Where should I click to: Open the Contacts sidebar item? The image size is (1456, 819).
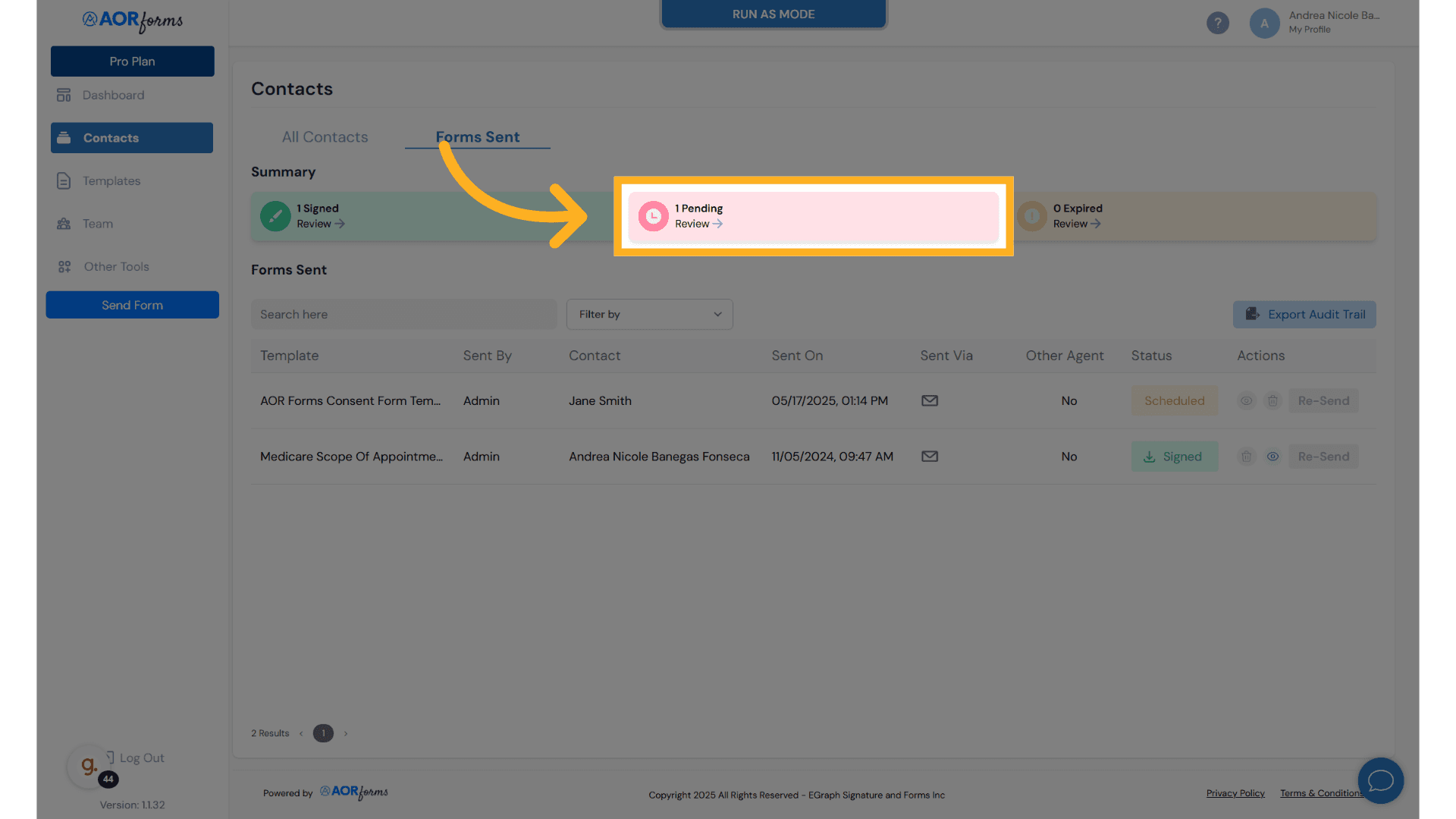(132, 138)
